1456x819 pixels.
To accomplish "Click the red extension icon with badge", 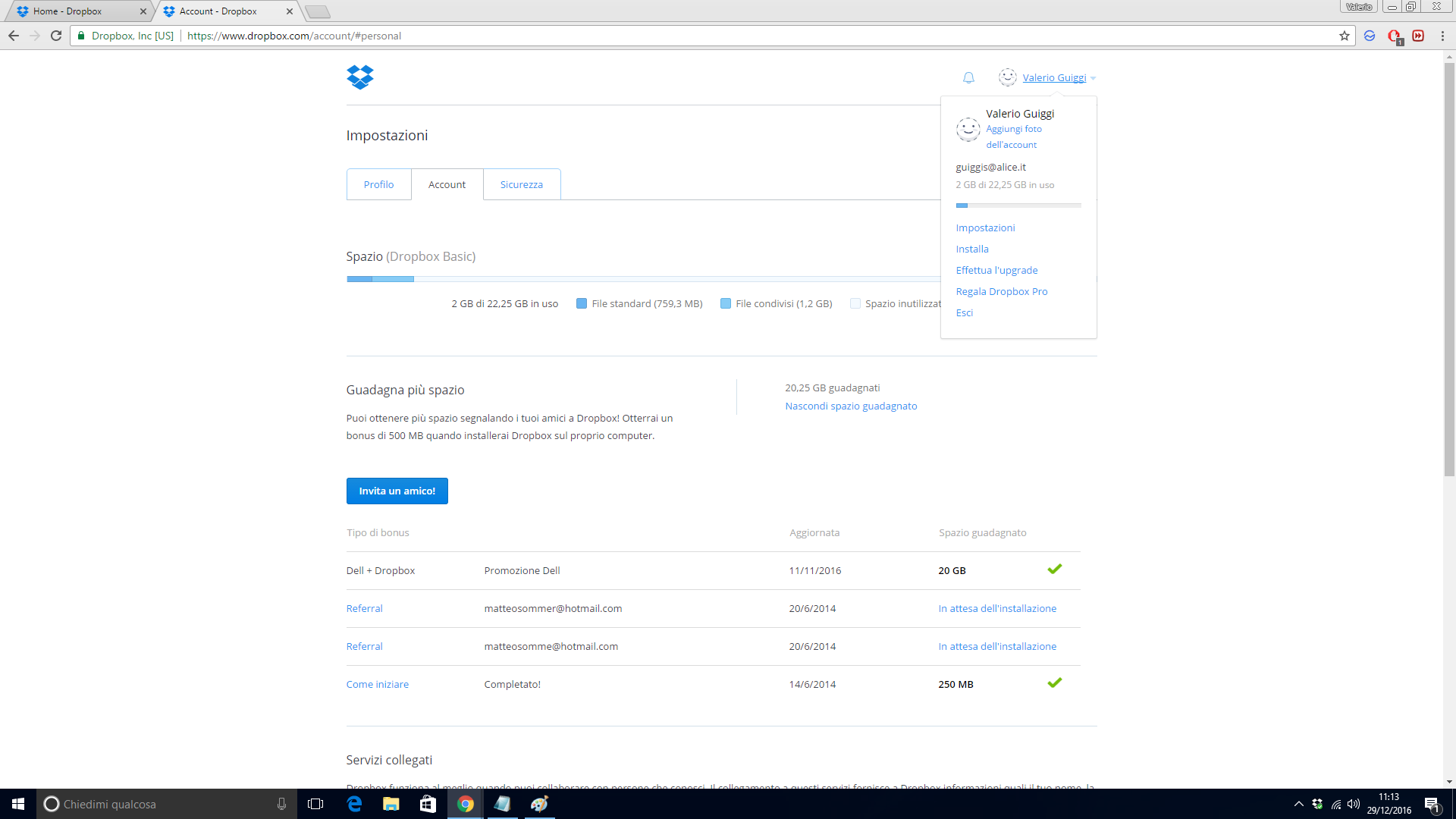I will click(1395, 36).
